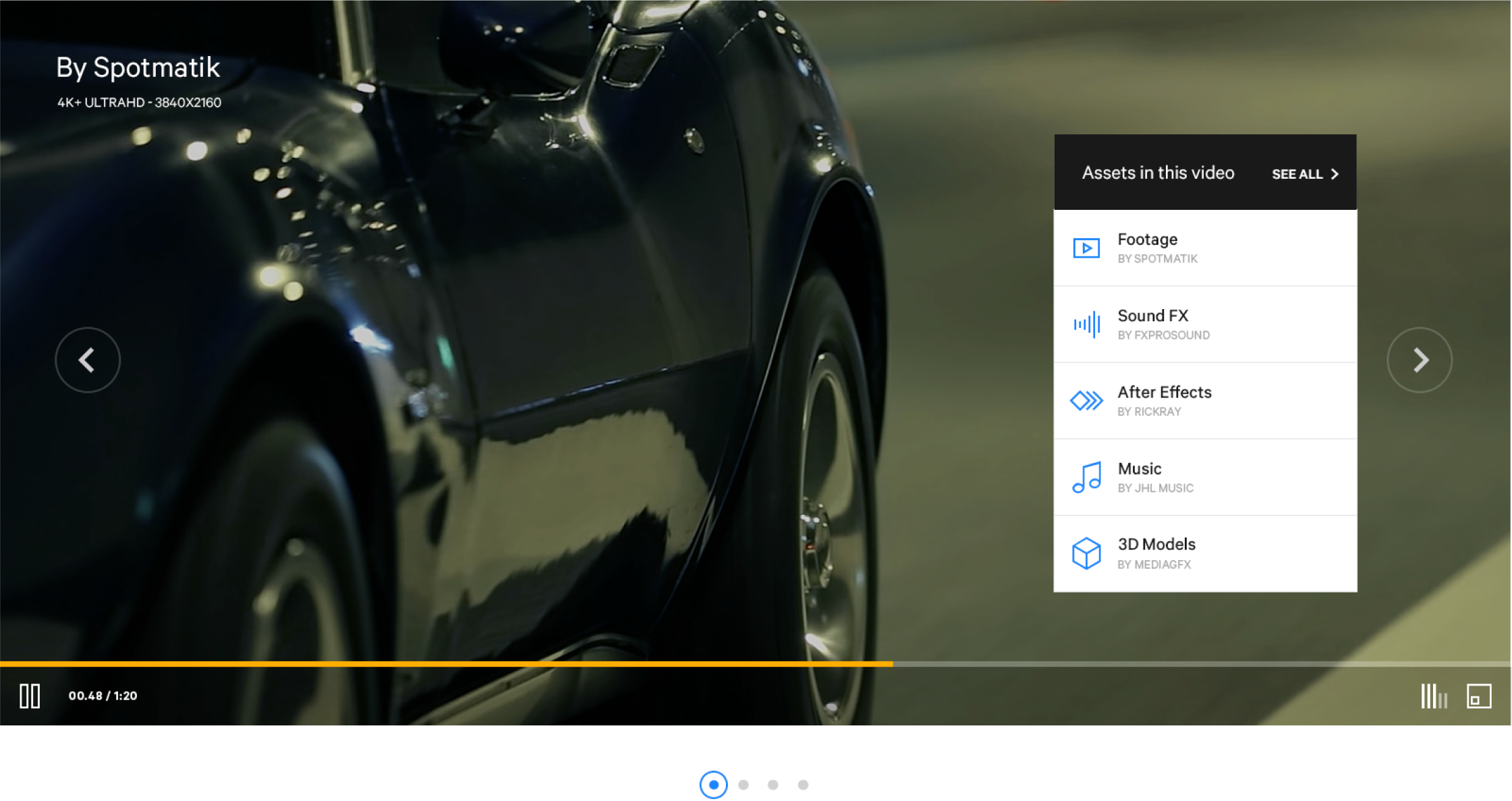Screen dimensions: 1512x801
Task: Click the Sound FX waveform icon
Action: pos(1086,325)
